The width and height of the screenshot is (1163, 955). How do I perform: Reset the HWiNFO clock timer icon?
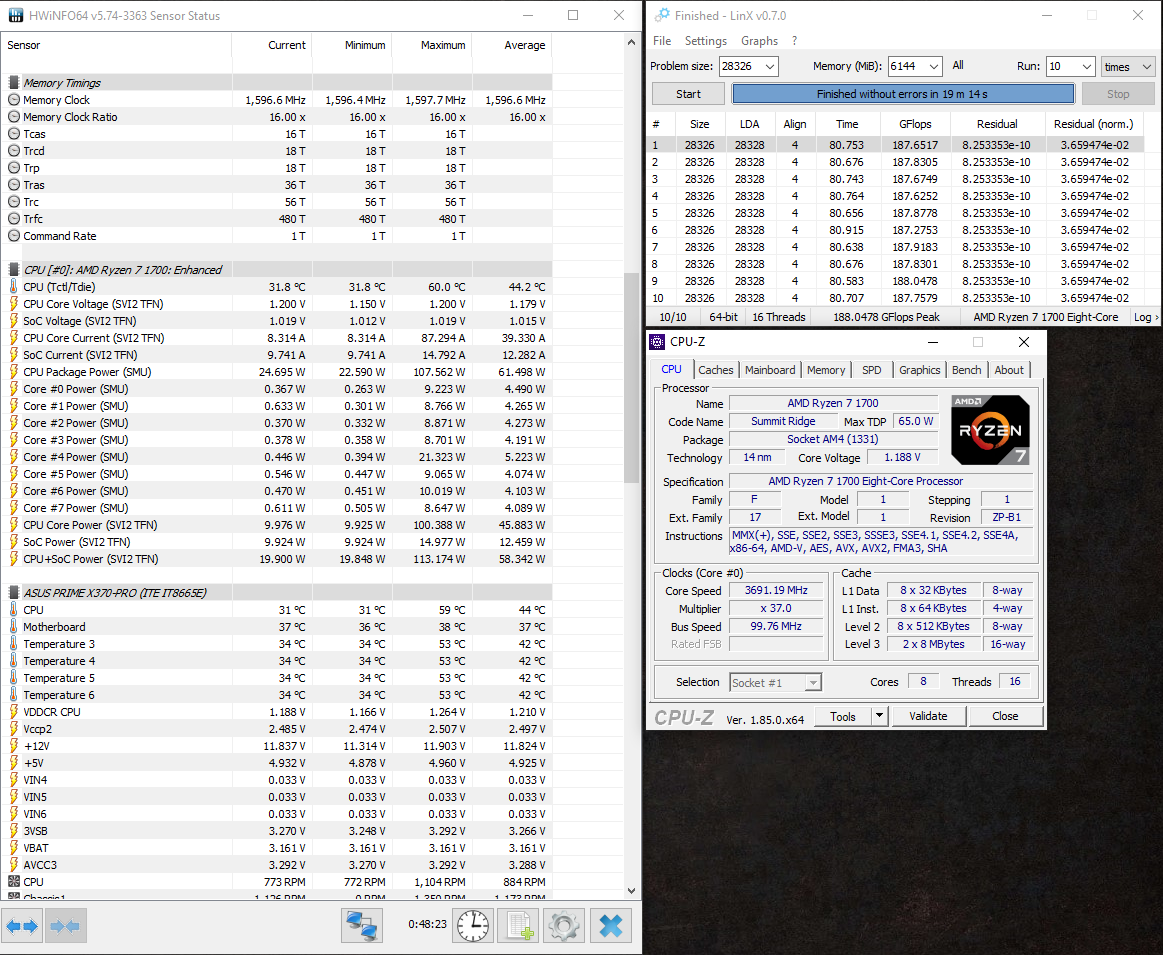(472, 926)
